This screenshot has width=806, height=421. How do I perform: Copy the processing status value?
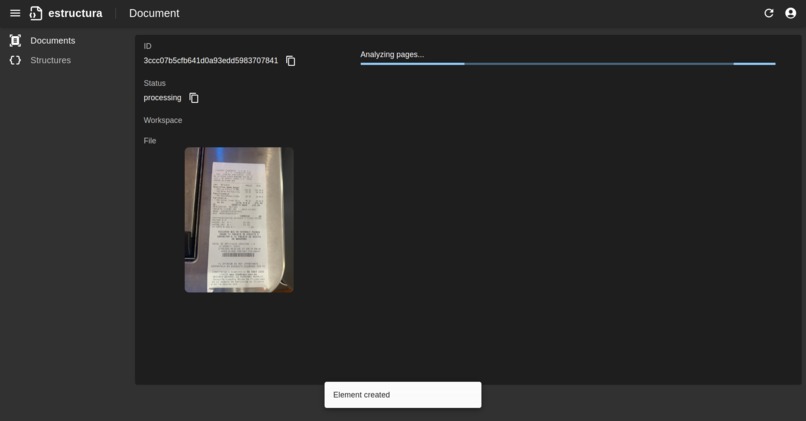194,98
